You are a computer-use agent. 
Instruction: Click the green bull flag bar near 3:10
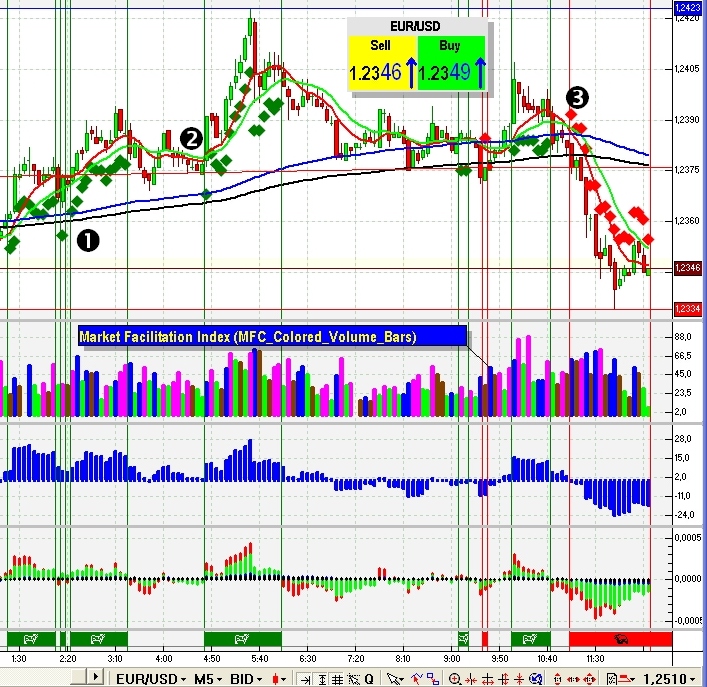click(x=99, y=639)
